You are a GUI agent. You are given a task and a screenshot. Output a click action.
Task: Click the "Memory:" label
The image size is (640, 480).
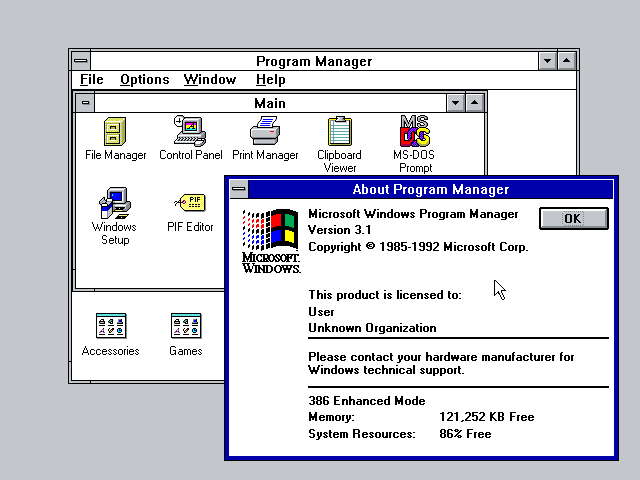click(331, 417)
